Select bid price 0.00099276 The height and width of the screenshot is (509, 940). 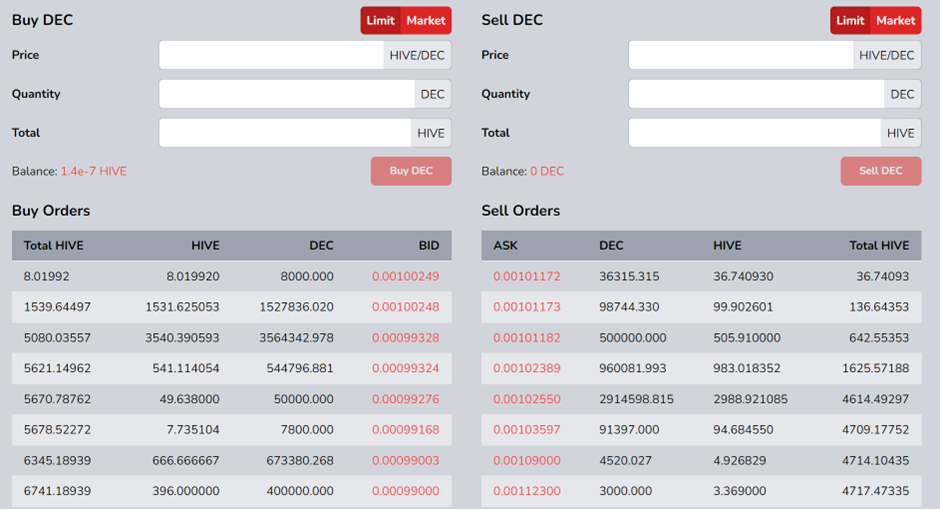(x=405, y=399)
